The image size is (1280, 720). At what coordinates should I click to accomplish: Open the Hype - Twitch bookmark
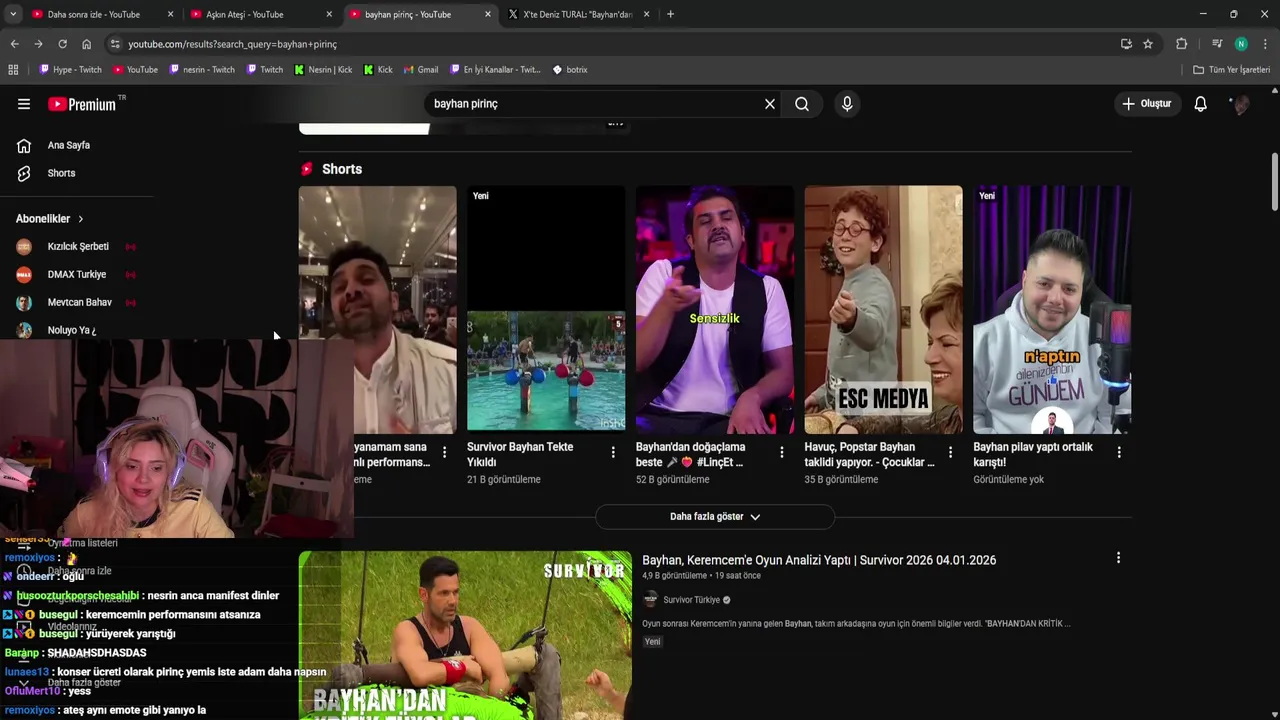pyautogui.click(x=70, y=70)
